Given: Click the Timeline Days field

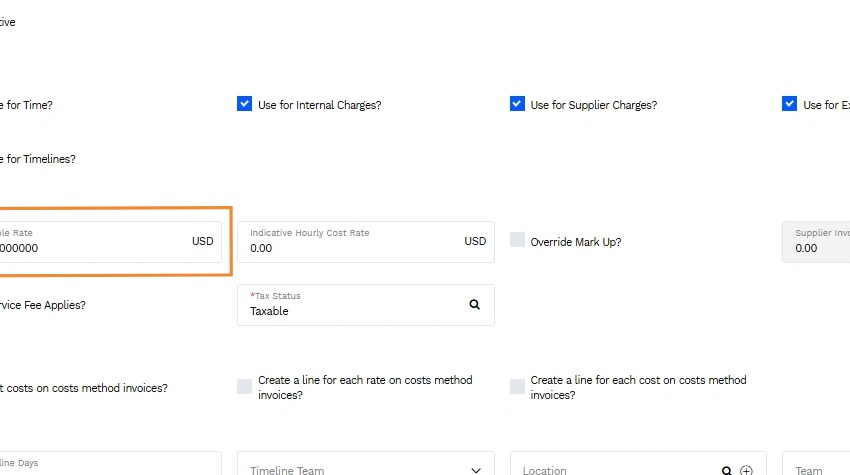Looking at the screenshot, I should (x=111, y=464).
